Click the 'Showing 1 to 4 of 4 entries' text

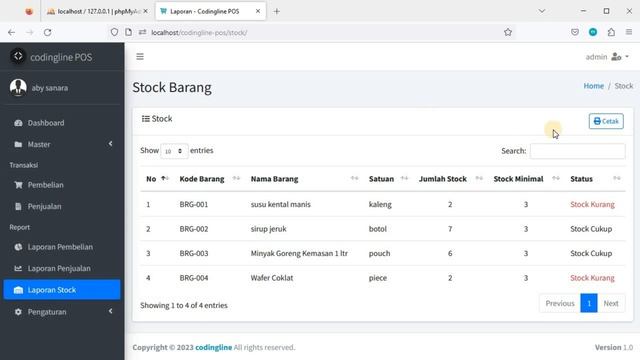[184, 305]
